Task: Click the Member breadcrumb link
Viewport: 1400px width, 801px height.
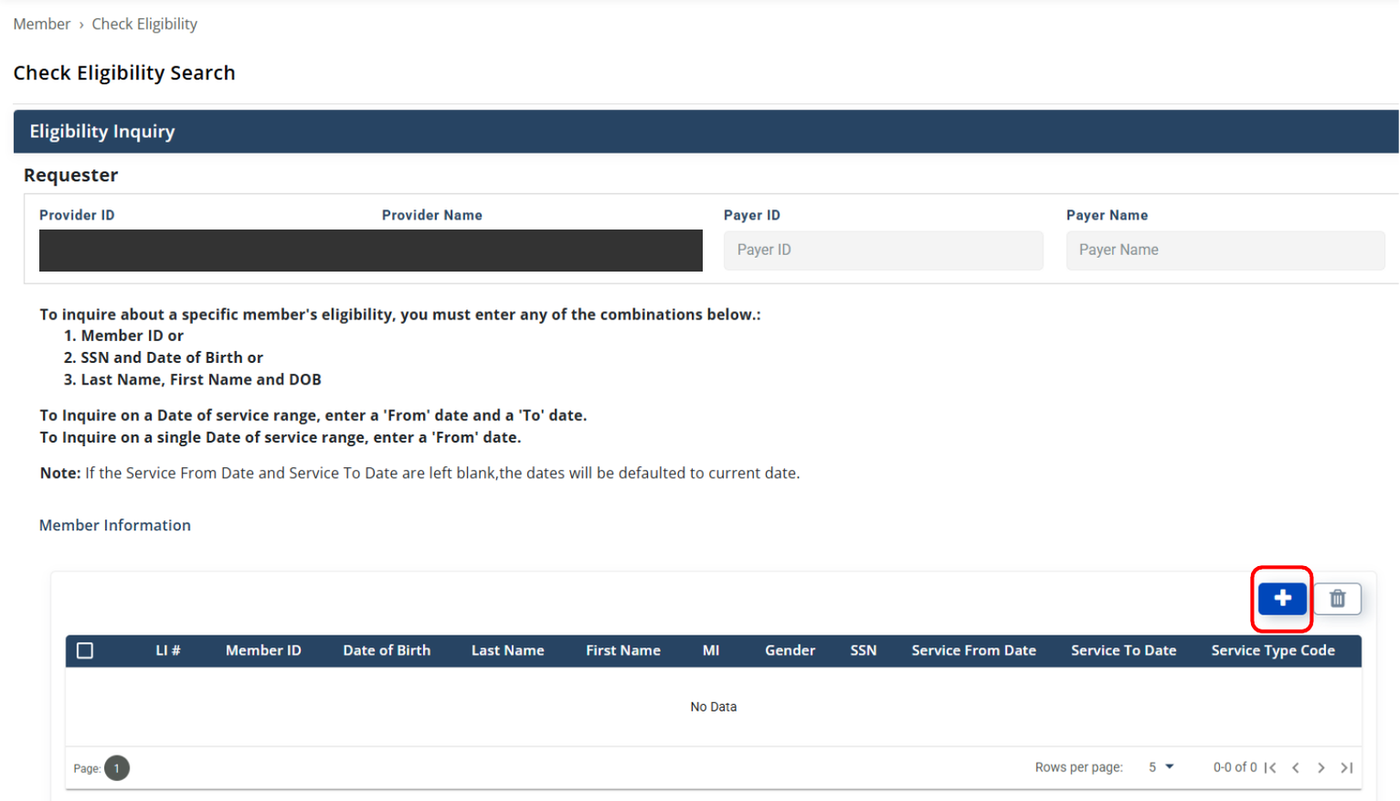Action: [x=42, y=24]
